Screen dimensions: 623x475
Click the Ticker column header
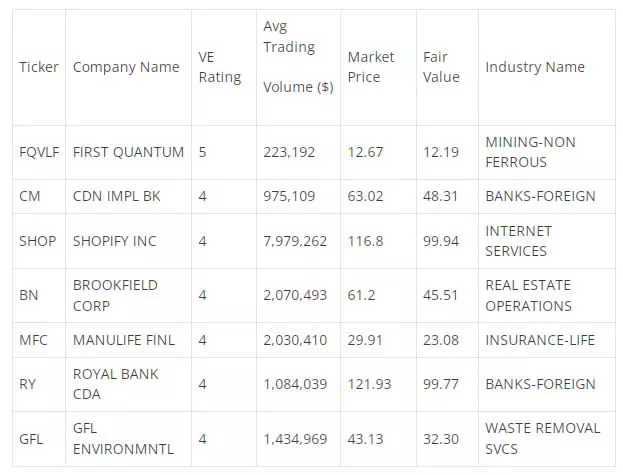click(39, 67)
